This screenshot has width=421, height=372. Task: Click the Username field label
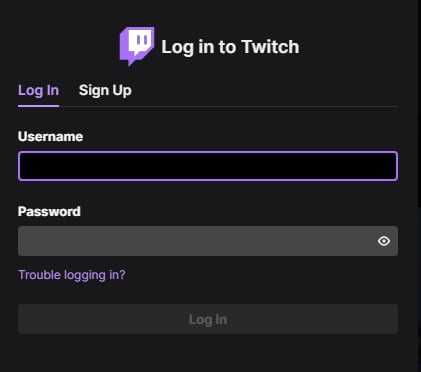(50, 136)
